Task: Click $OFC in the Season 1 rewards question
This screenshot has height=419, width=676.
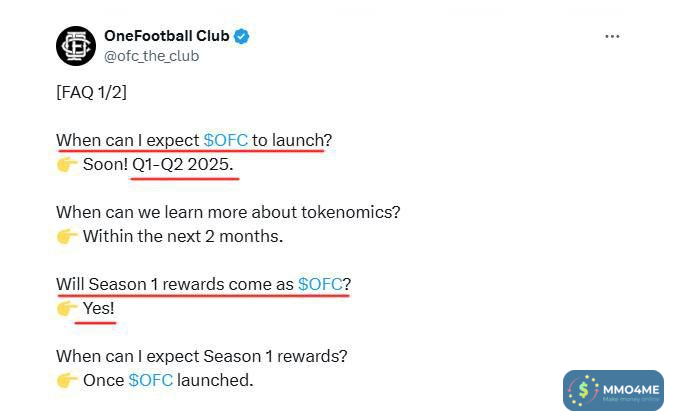Action: coord(320,284)
